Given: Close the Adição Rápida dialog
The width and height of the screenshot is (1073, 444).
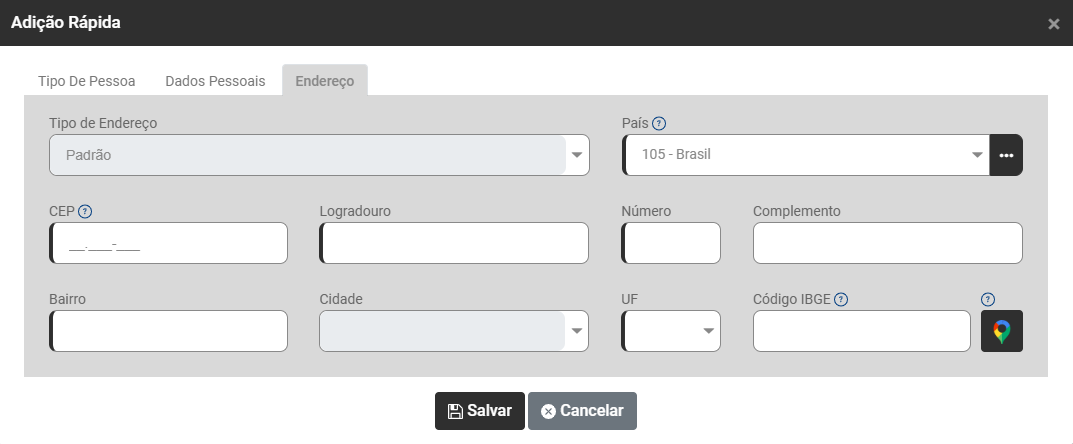Looking at the screenshot, I should (x=1053, y=24).
